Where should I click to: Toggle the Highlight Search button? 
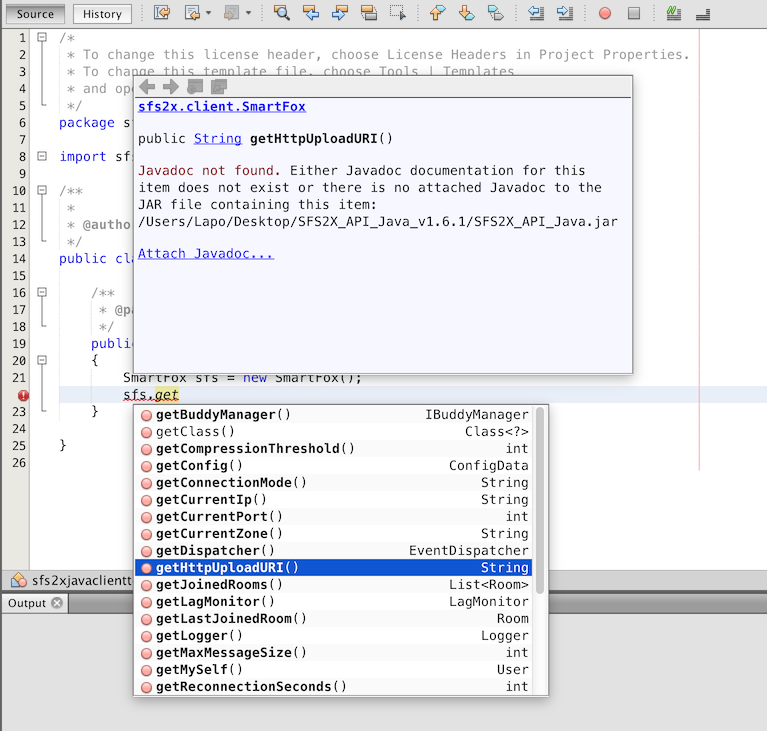tap(369, 13)
